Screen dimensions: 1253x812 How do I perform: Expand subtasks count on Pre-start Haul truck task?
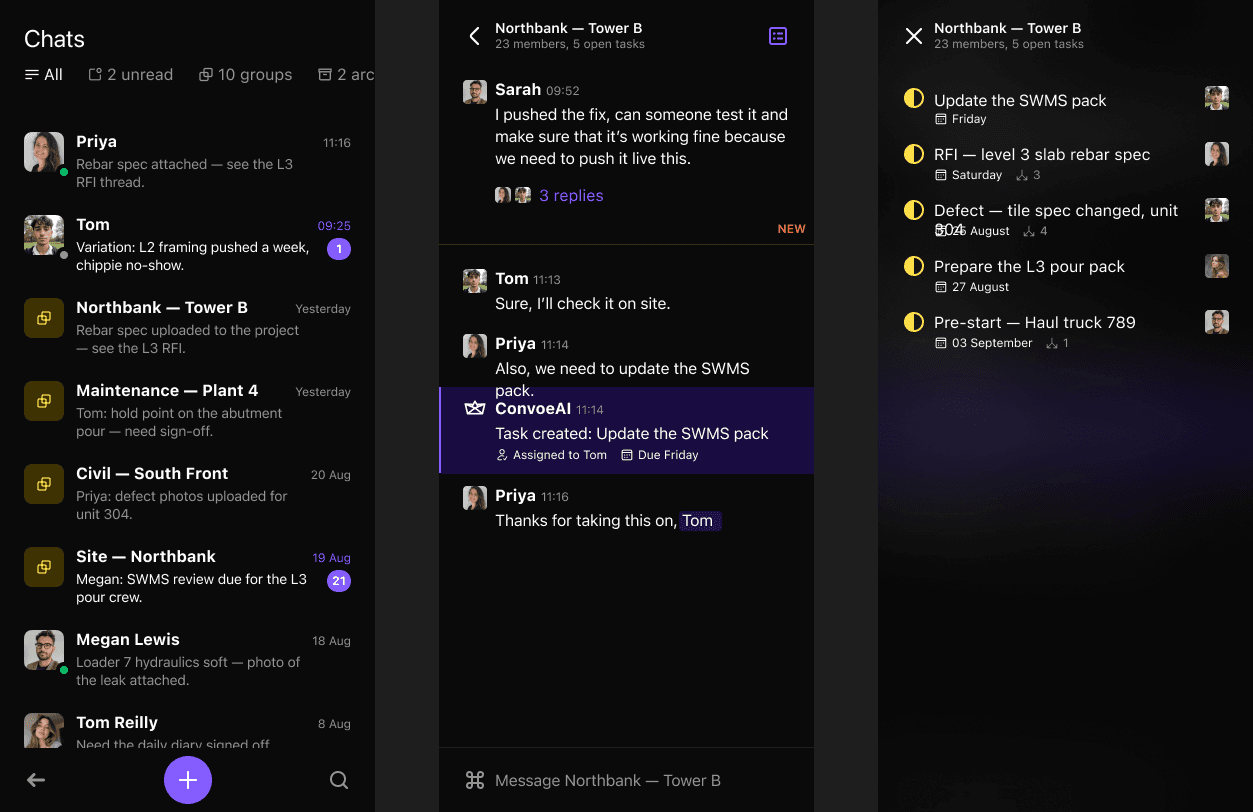coord(1057,343)
